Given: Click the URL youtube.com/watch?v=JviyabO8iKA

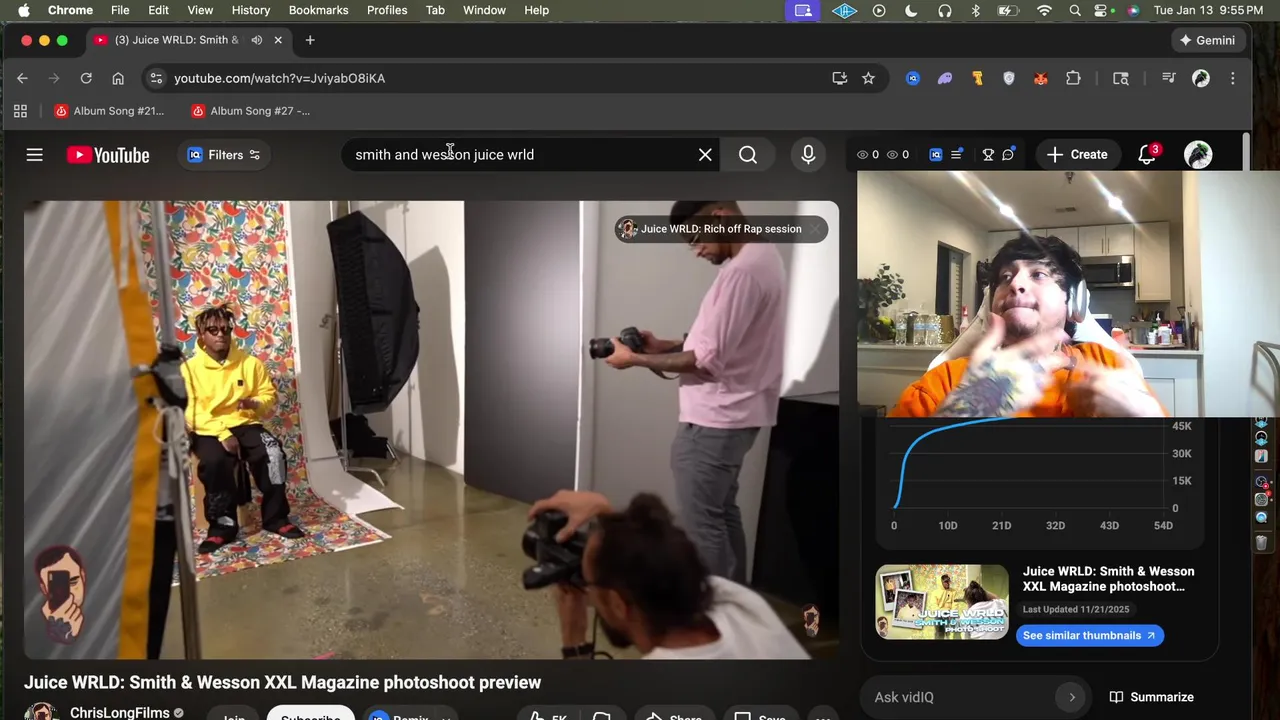Looking at the screenshot, I should [x=279, y=78].
